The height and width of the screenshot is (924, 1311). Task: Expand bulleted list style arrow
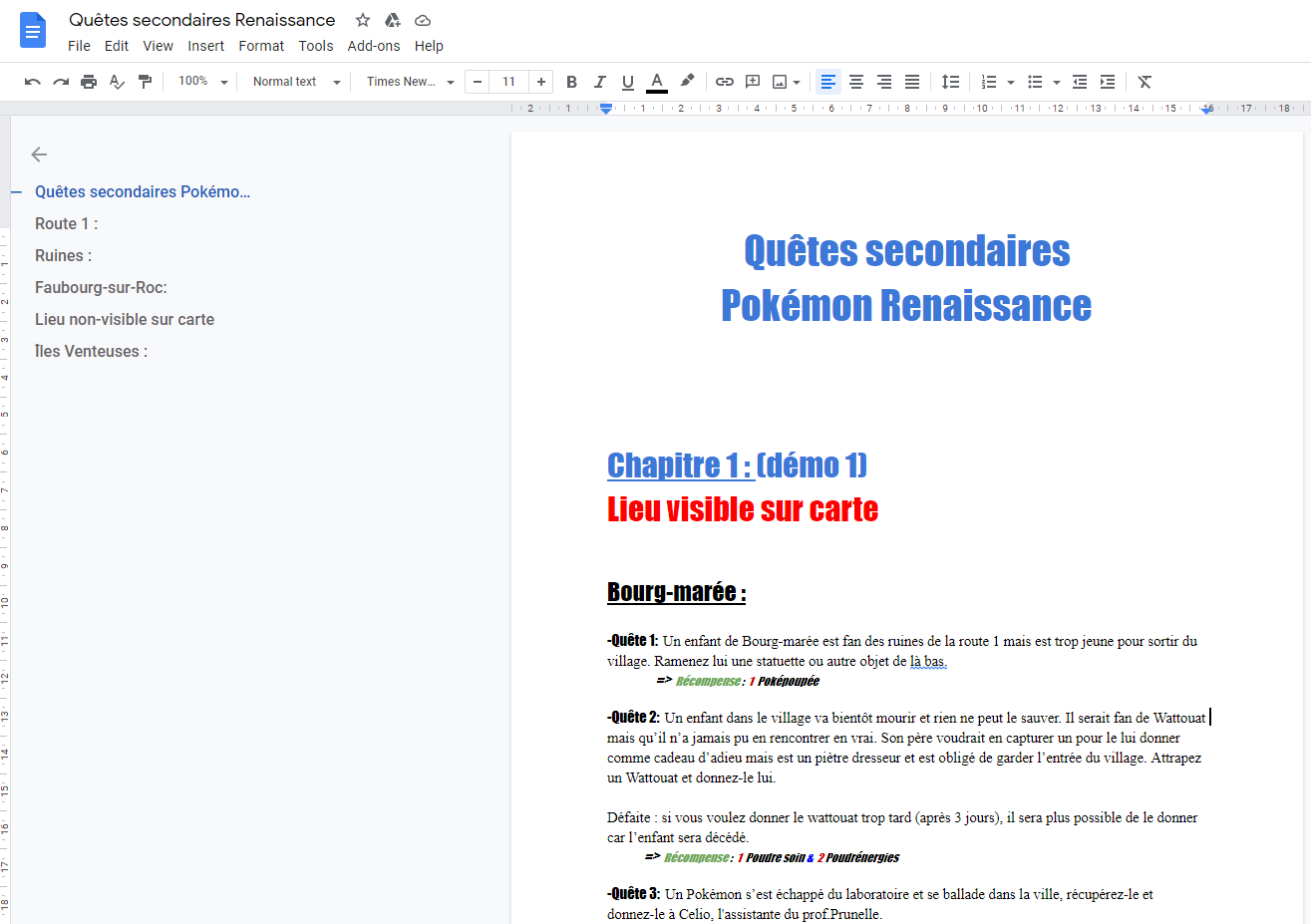pyautogui.click(x=1057, y=83)
